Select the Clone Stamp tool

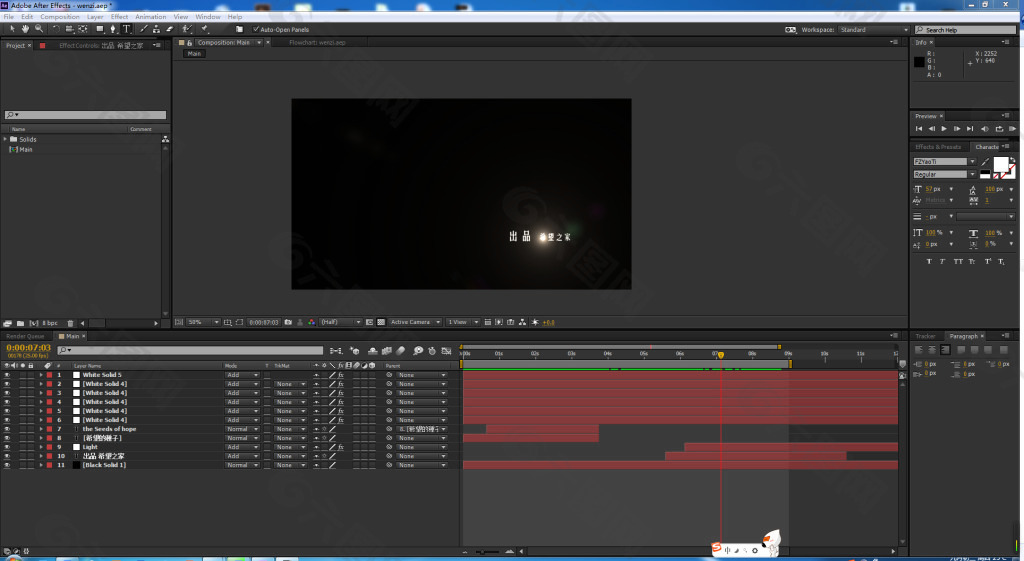click(156, 29)
